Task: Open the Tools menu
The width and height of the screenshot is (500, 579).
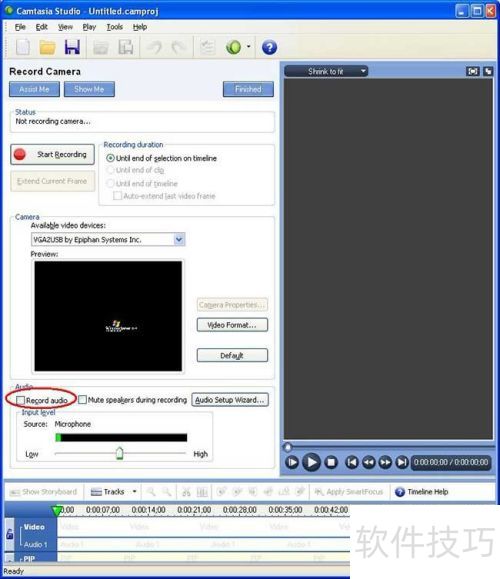Action: [114, 27]
